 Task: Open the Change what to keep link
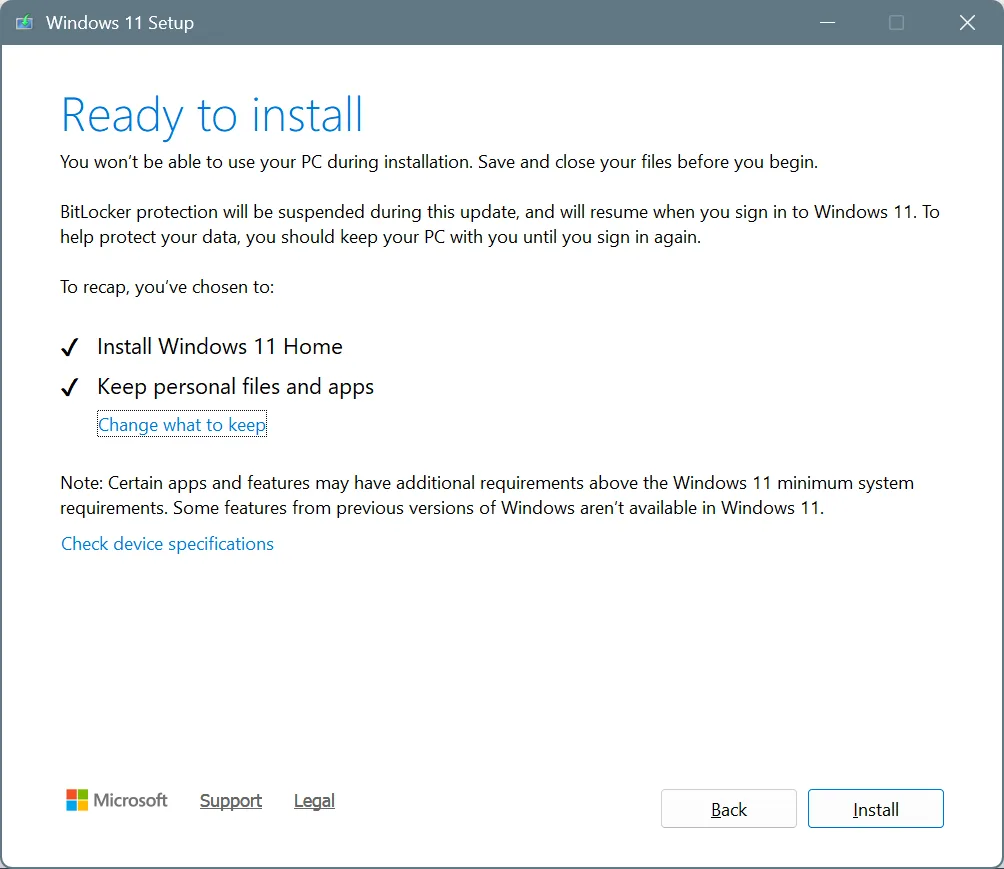(182, 425)
